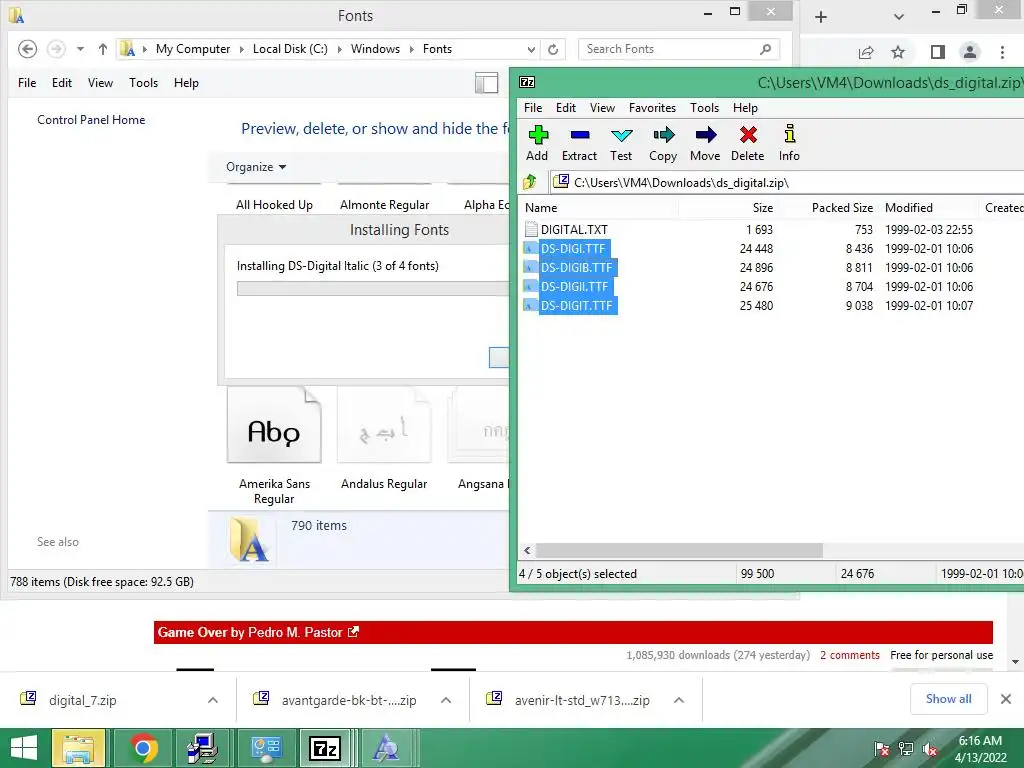Click the Search Fonts input field
Image resolution: width=1024 pixels, height=768 pixels.
(x=671, y=49)
